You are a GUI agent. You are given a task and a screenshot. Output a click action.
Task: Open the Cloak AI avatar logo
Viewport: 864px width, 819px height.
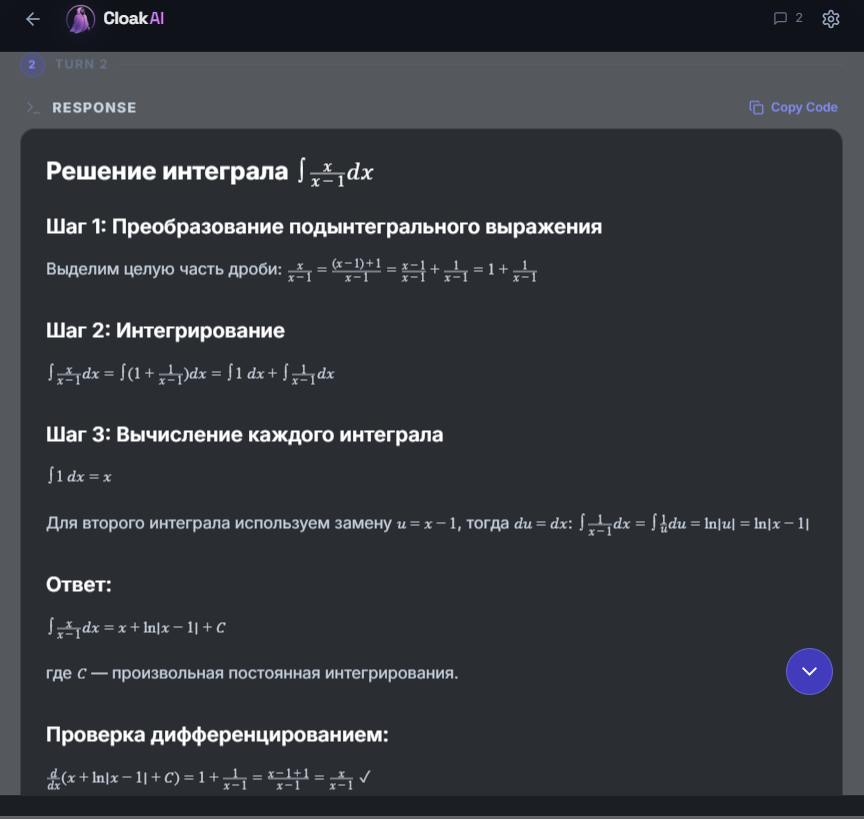click(x=80, y=19)
